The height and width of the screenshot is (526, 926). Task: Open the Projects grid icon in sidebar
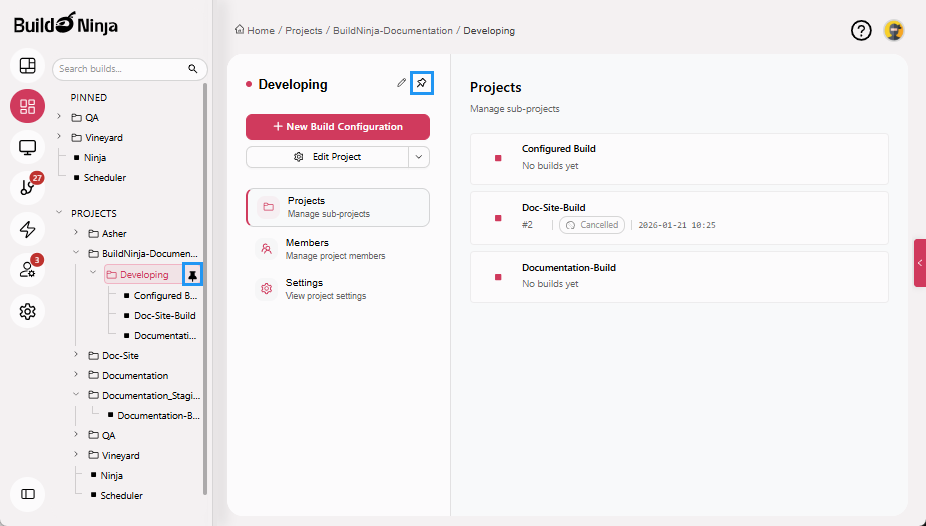28,106
